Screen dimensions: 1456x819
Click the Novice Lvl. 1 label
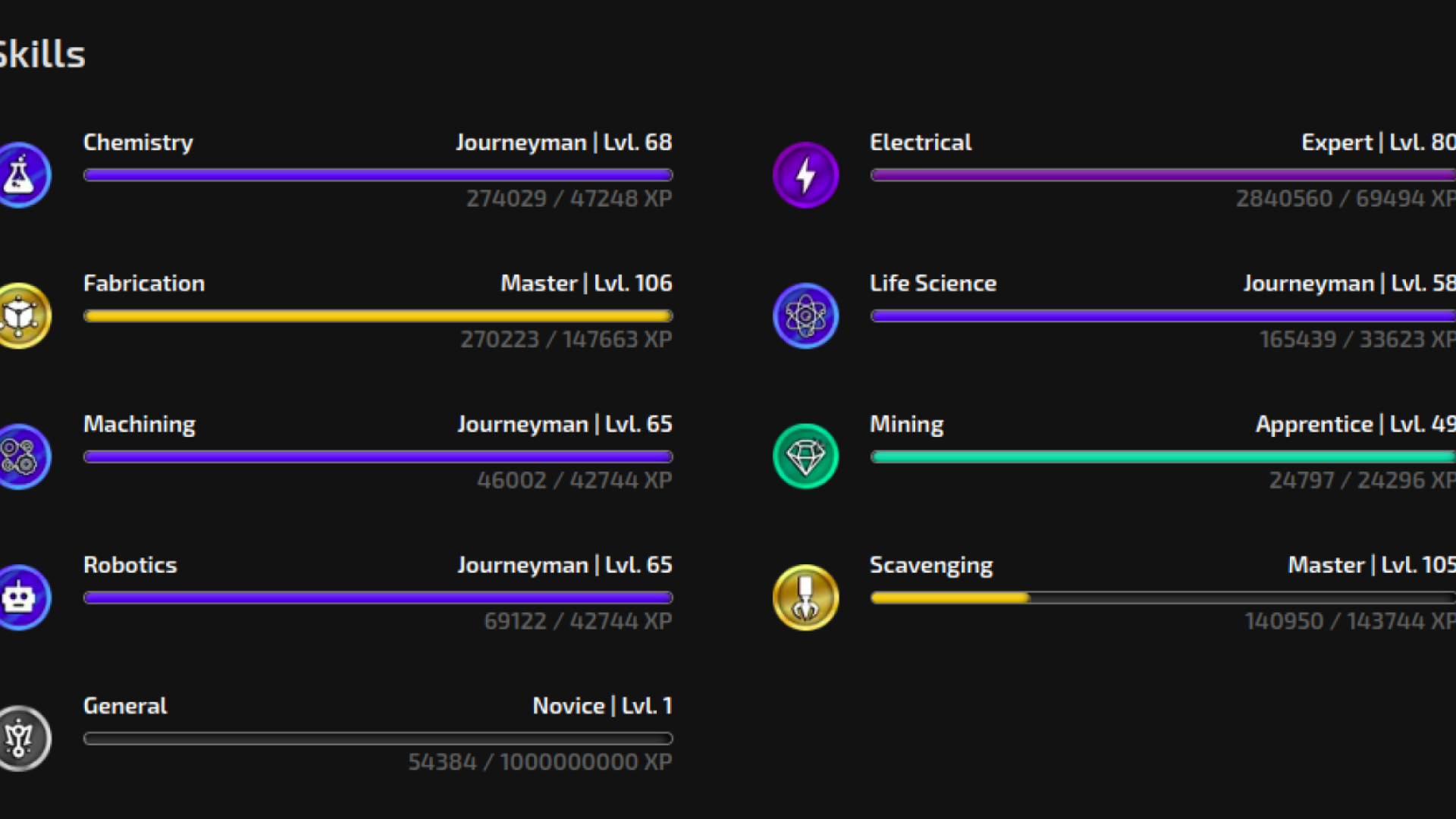(602, 706)
